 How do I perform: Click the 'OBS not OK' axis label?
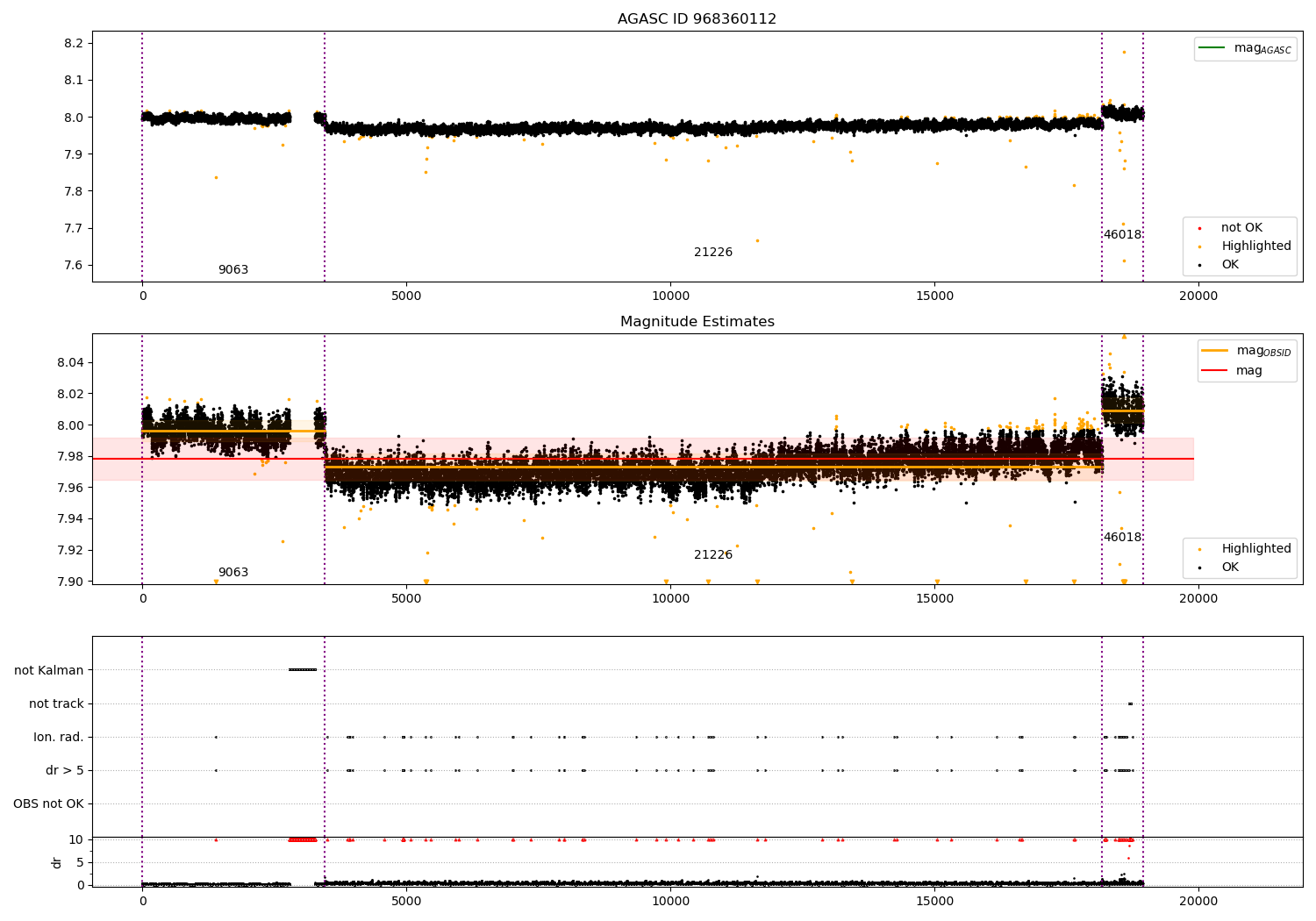click(x=49, y=803)
